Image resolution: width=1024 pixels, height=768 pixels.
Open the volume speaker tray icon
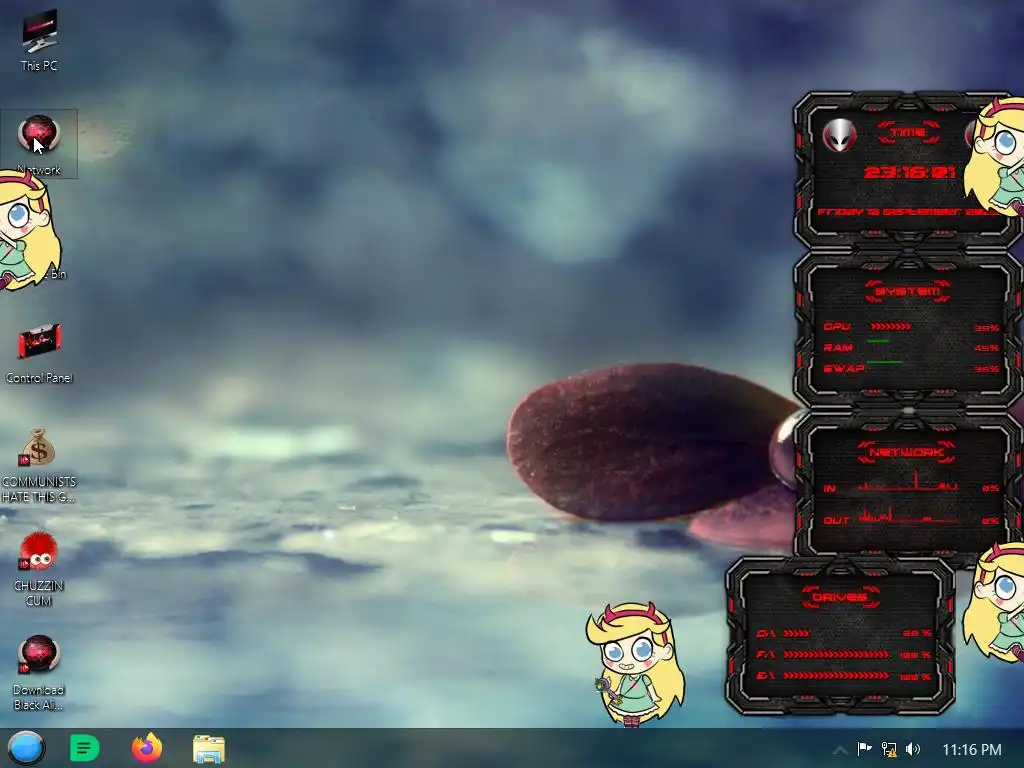[913, 749]
